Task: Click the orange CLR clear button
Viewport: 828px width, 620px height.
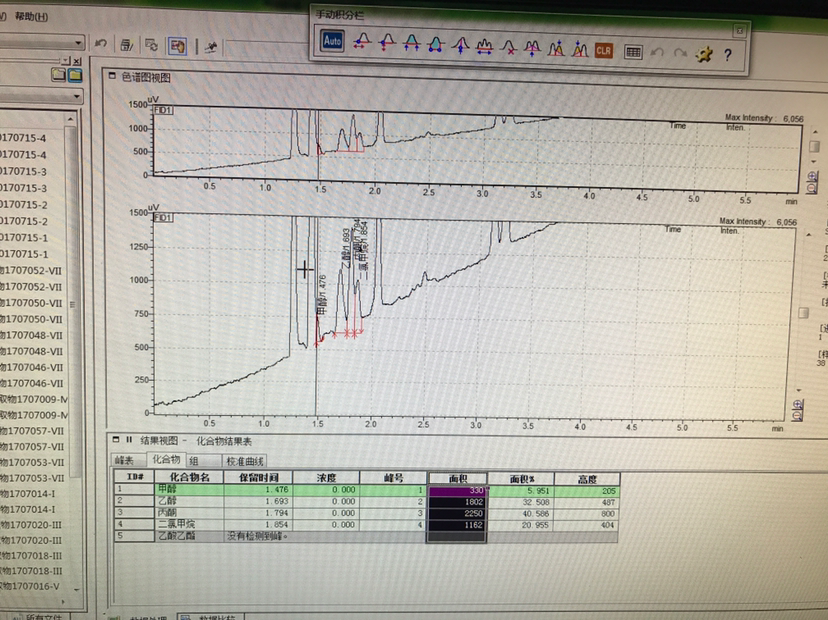Action: [604, 51]
